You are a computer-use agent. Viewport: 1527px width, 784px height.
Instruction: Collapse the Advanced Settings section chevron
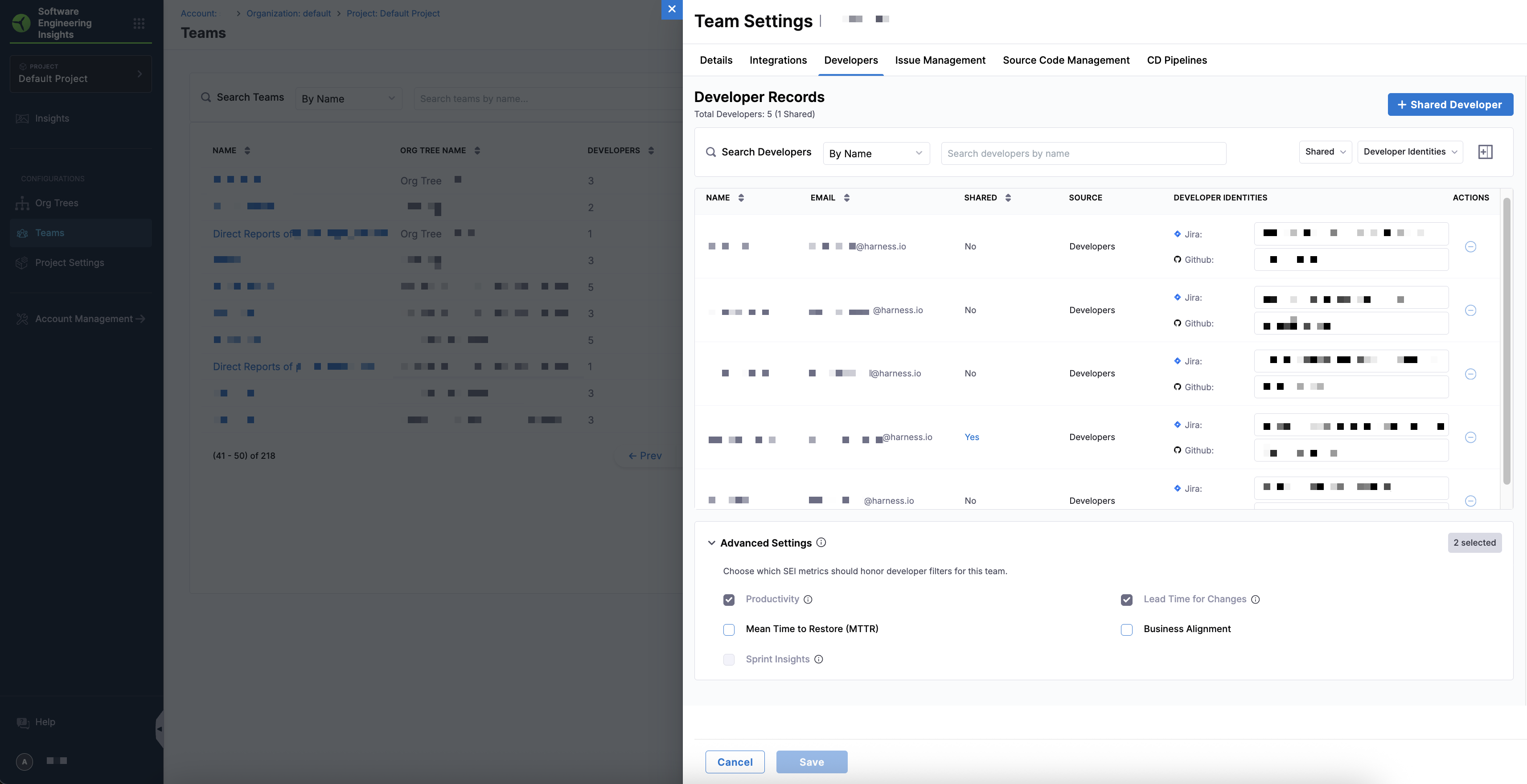tap(711, 543)
